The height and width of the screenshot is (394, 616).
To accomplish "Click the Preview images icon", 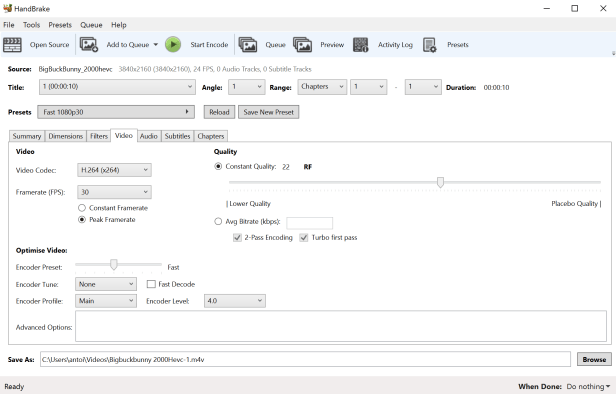I will click(x=302, y=45).
